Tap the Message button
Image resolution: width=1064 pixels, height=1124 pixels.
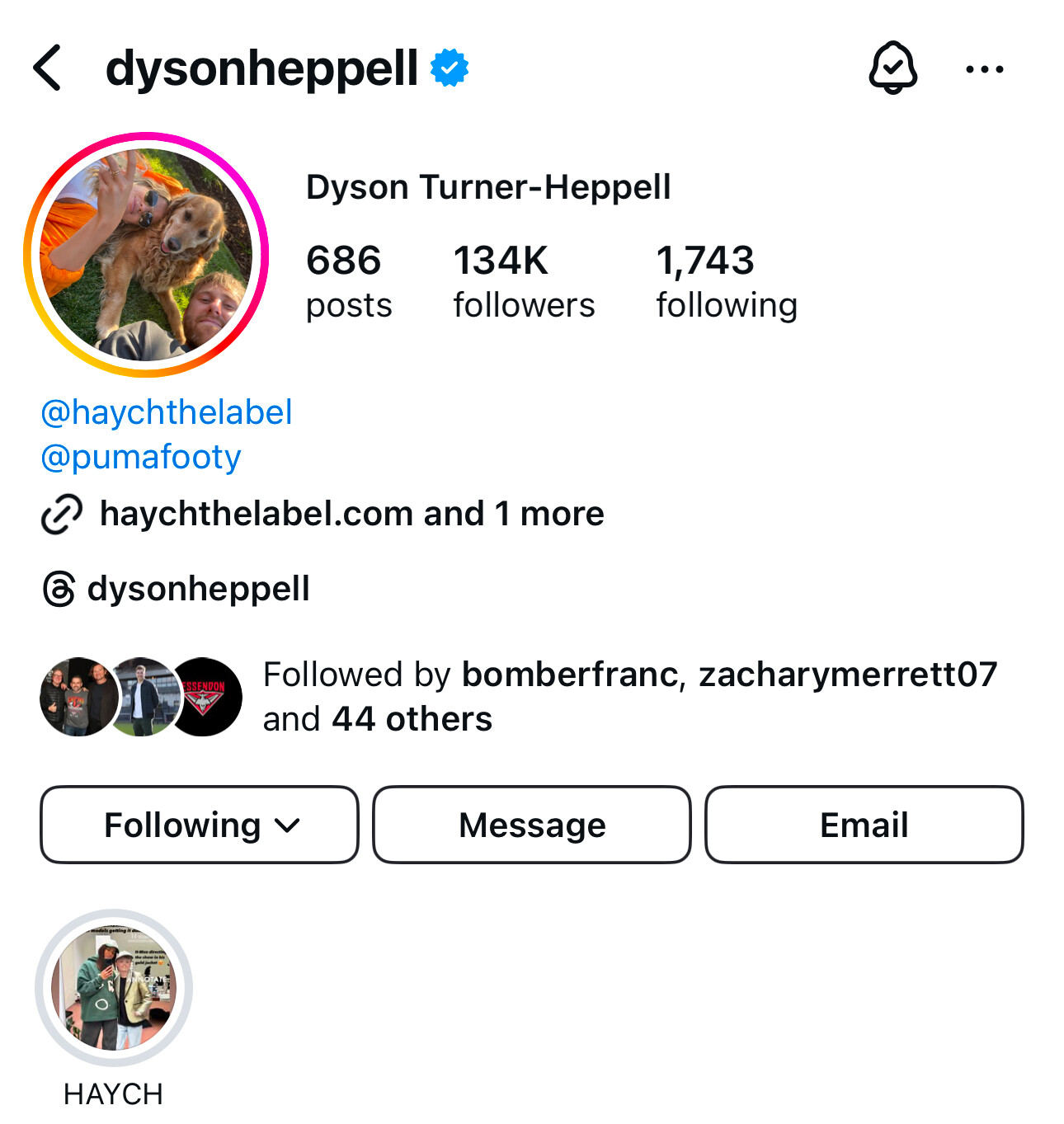coord(532,825)
